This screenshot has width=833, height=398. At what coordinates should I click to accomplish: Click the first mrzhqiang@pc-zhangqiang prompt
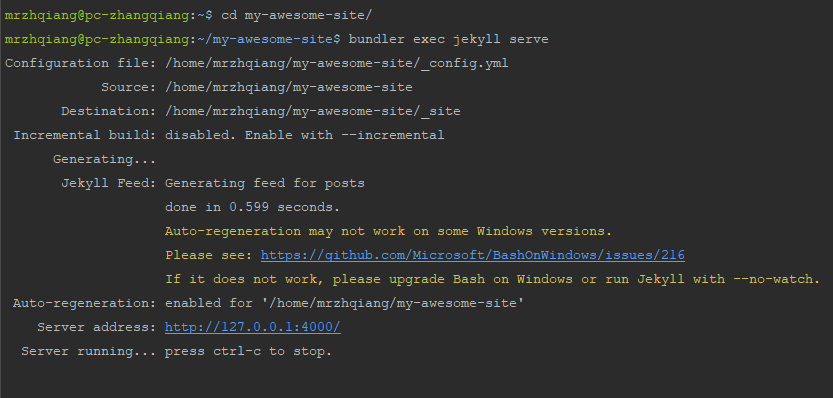[97, 15]
